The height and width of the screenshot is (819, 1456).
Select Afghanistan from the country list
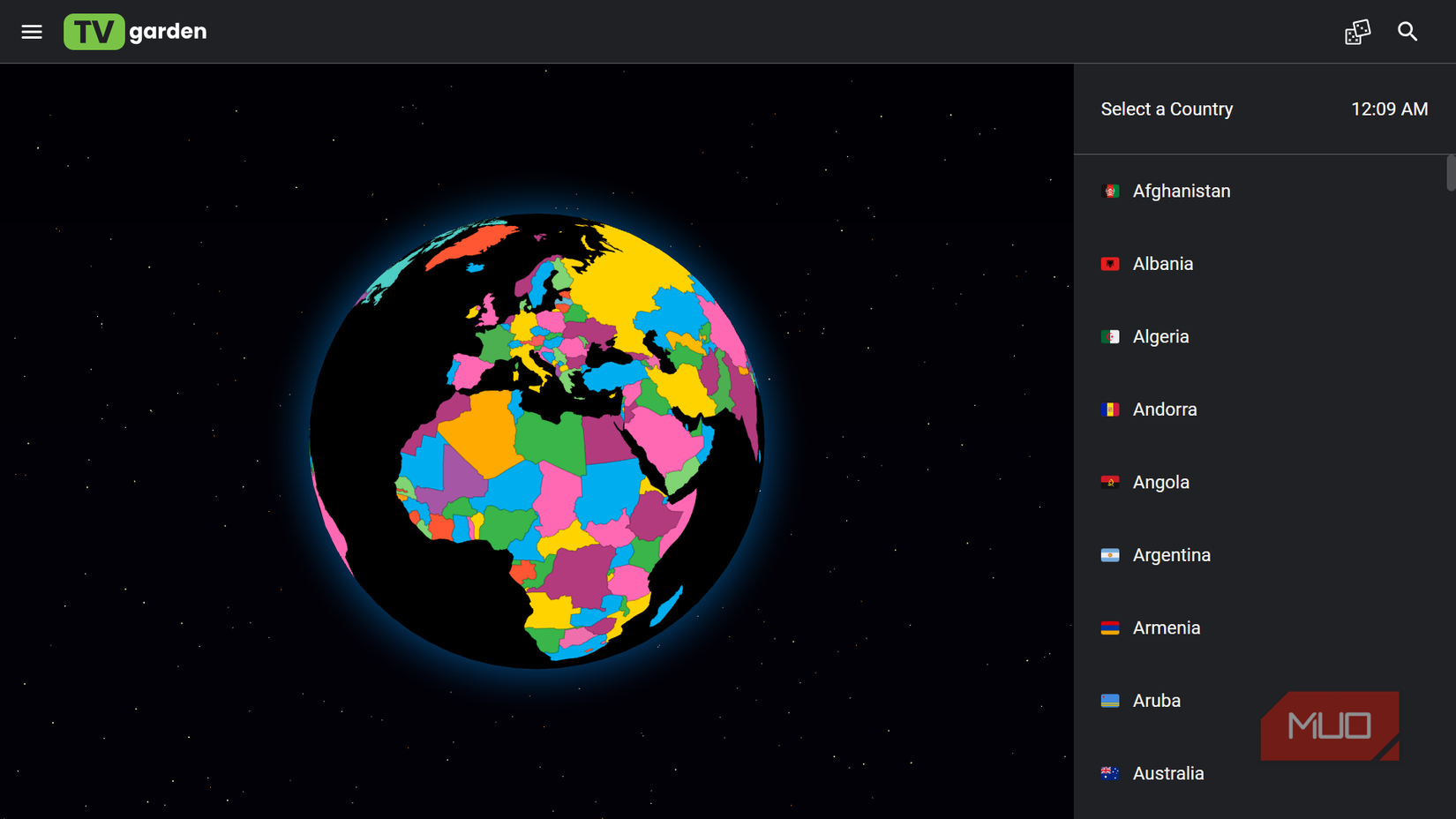(x=1182, y=191)
